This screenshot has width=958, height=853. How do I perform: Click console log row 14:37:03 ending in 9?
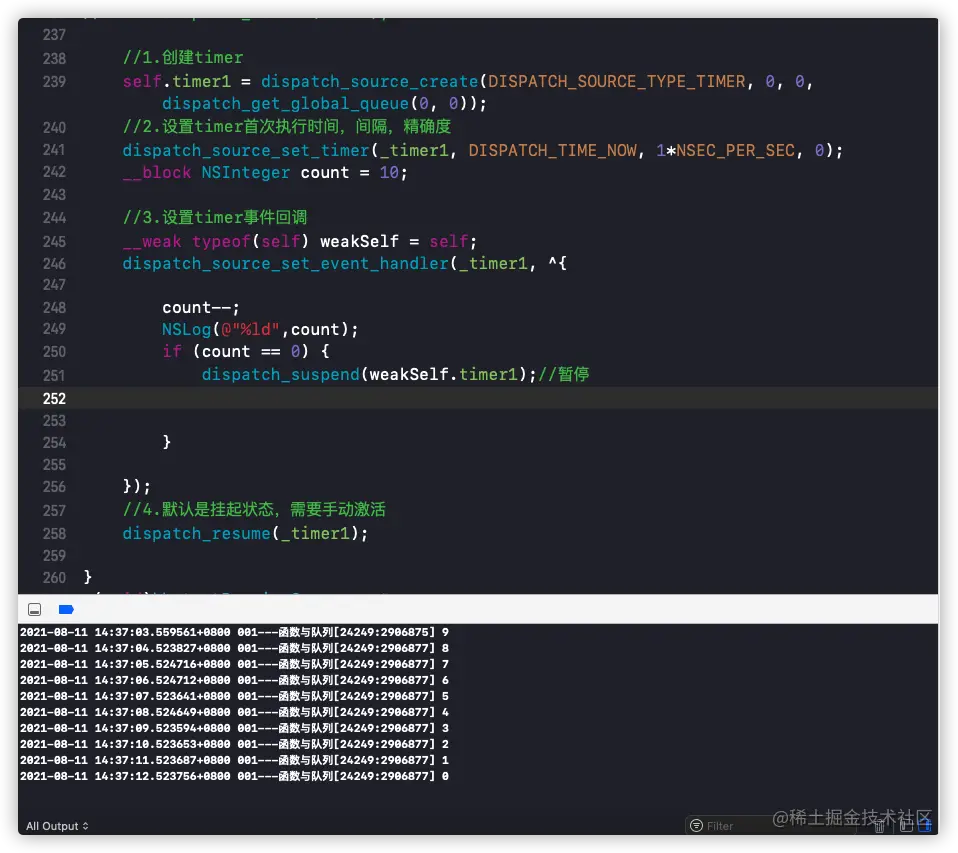tap(234, 632)
